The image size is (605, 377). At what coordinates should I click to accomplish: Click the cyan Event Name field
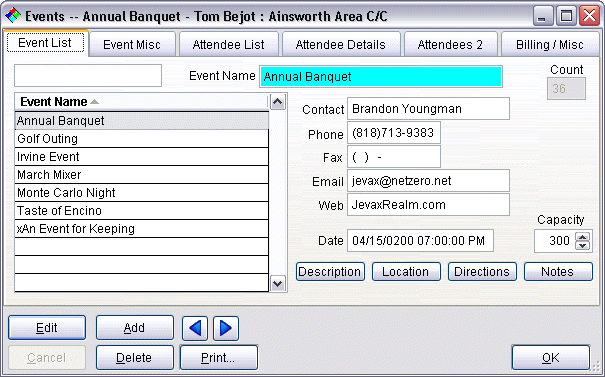381,76
